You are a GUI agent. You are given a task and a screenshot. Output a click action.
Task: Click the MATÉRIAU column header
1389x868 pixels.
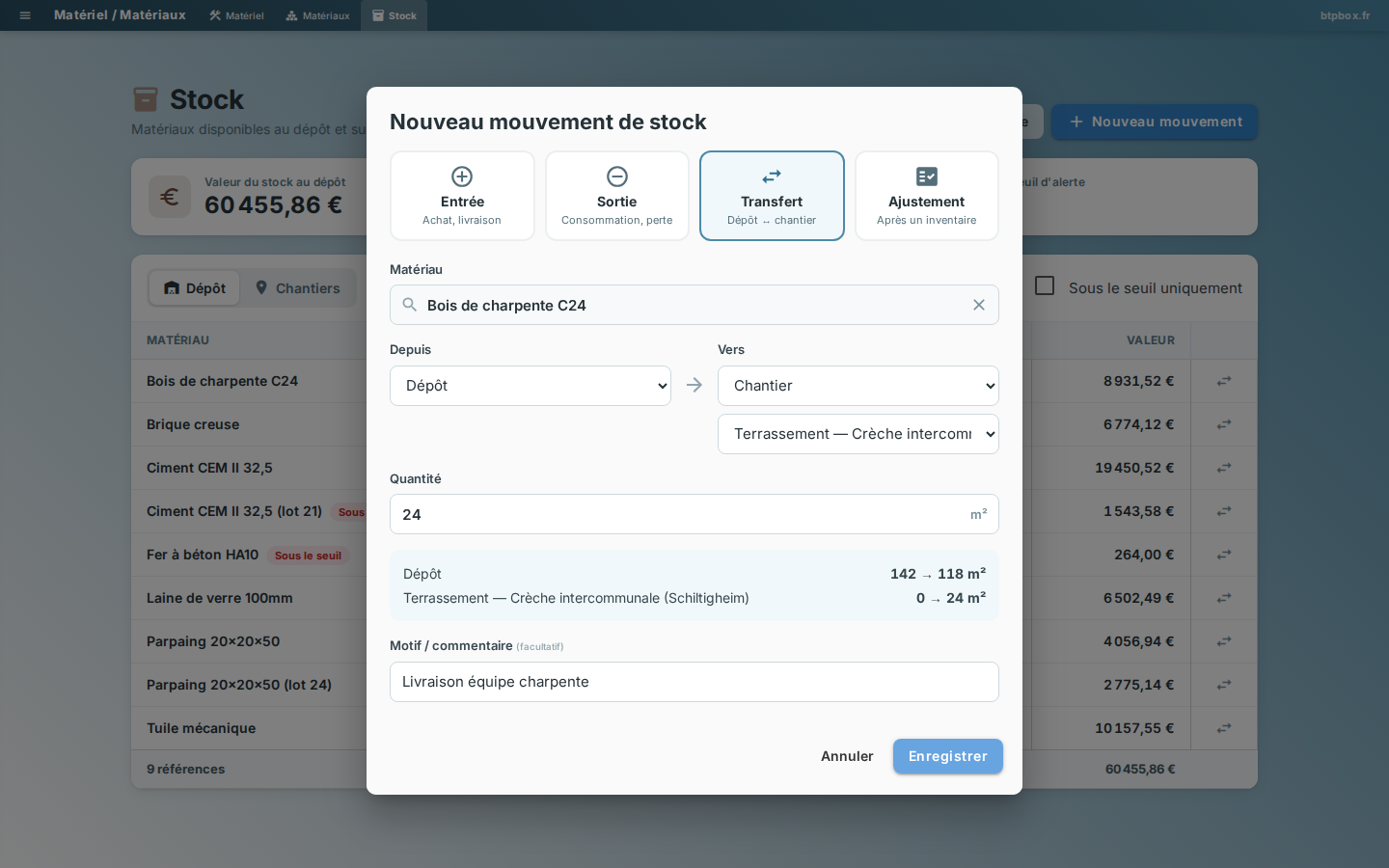(177, 340)
